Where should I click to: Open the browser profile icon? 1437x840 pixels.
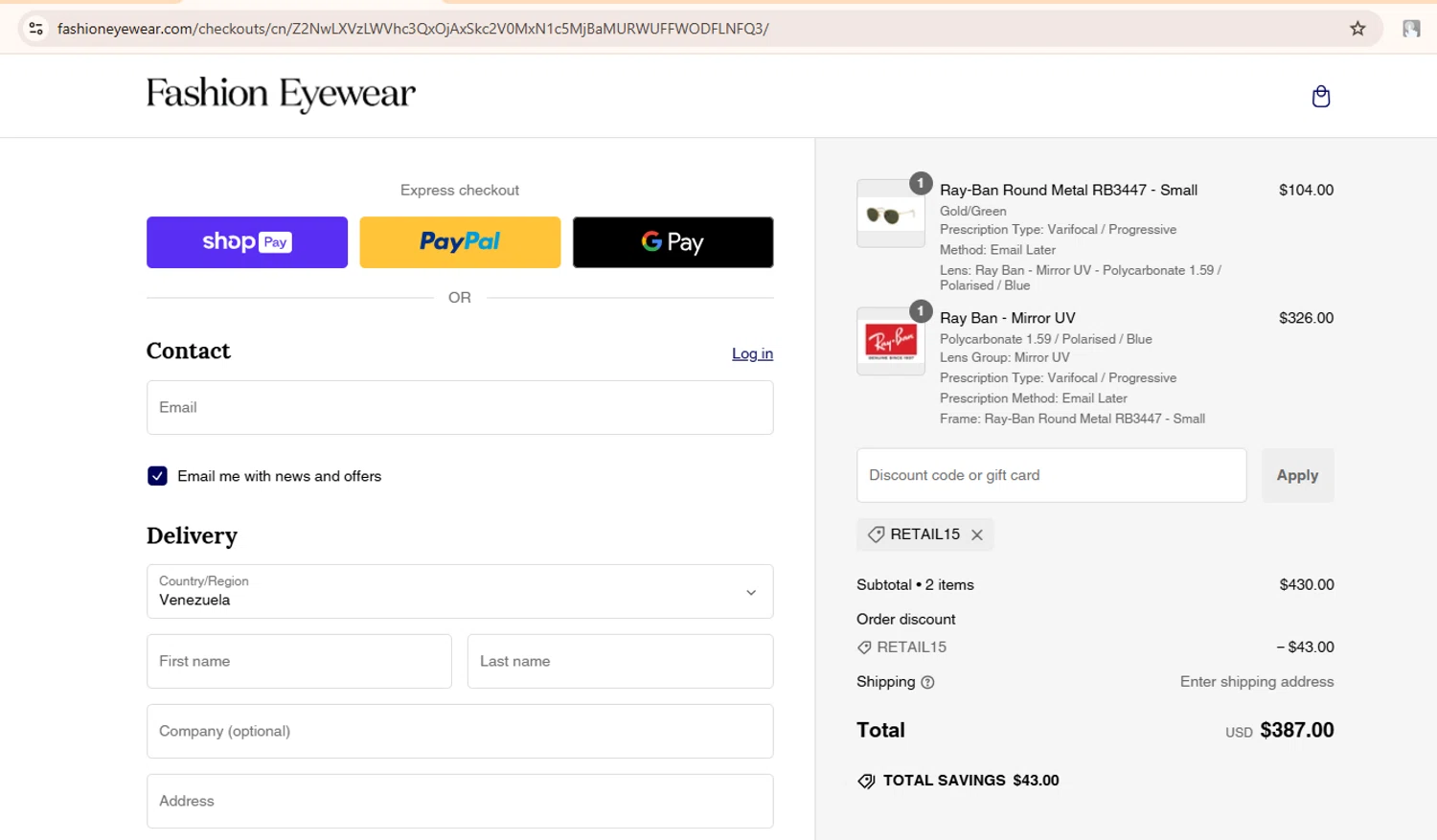tap(1411, 29)
